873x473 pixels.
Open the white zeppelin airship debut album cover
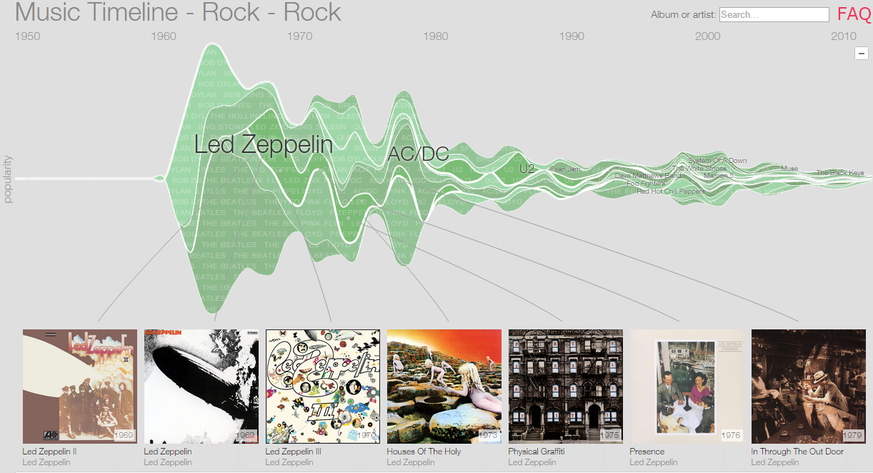point(201,386)
